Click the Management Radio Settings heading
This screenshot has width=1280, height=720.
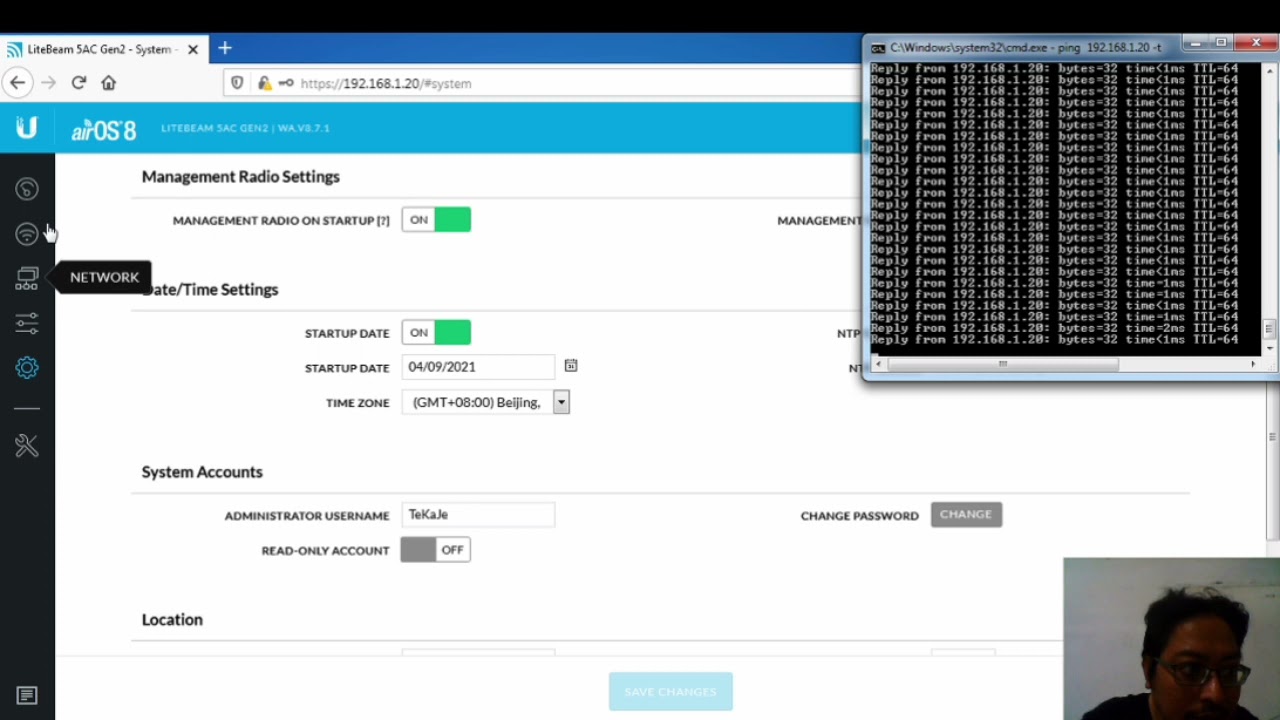(x=241, y=176)
